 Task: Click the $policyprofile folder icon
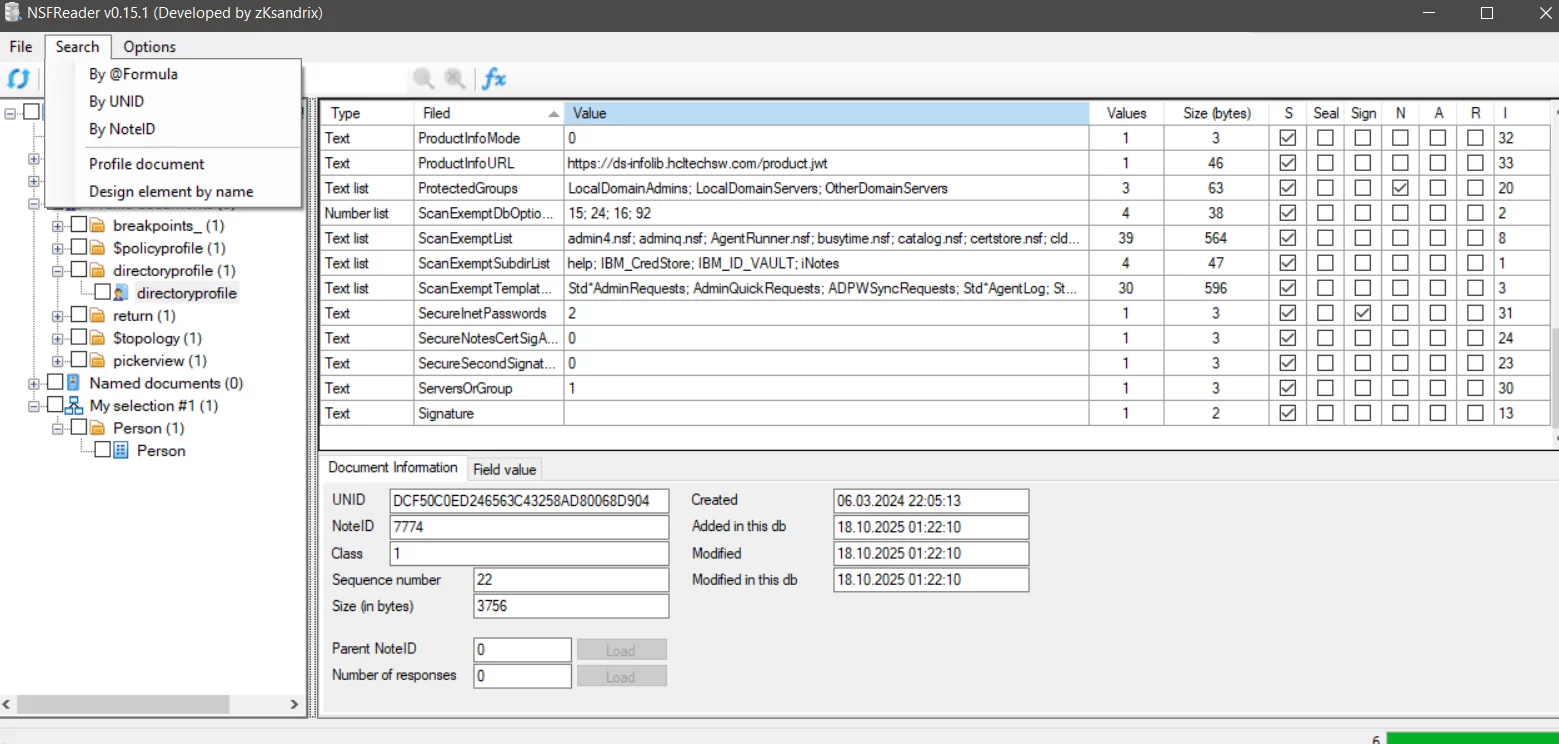click(97, 248)
